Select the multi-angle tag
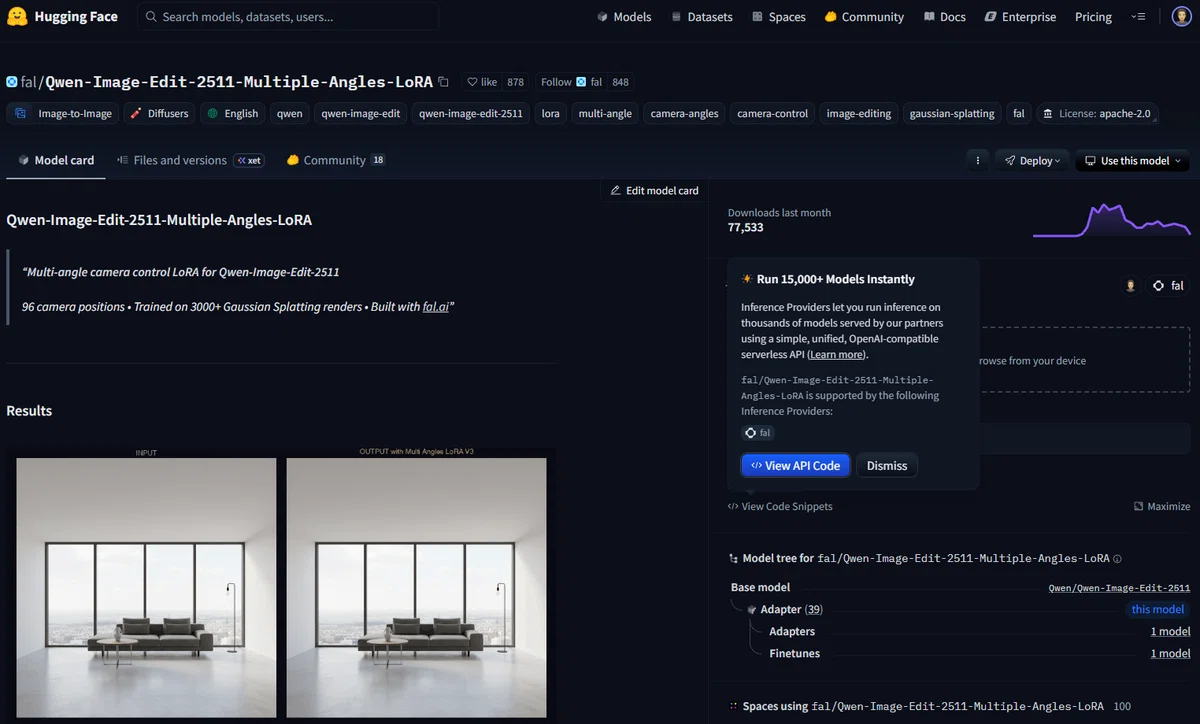 (605, 113)
